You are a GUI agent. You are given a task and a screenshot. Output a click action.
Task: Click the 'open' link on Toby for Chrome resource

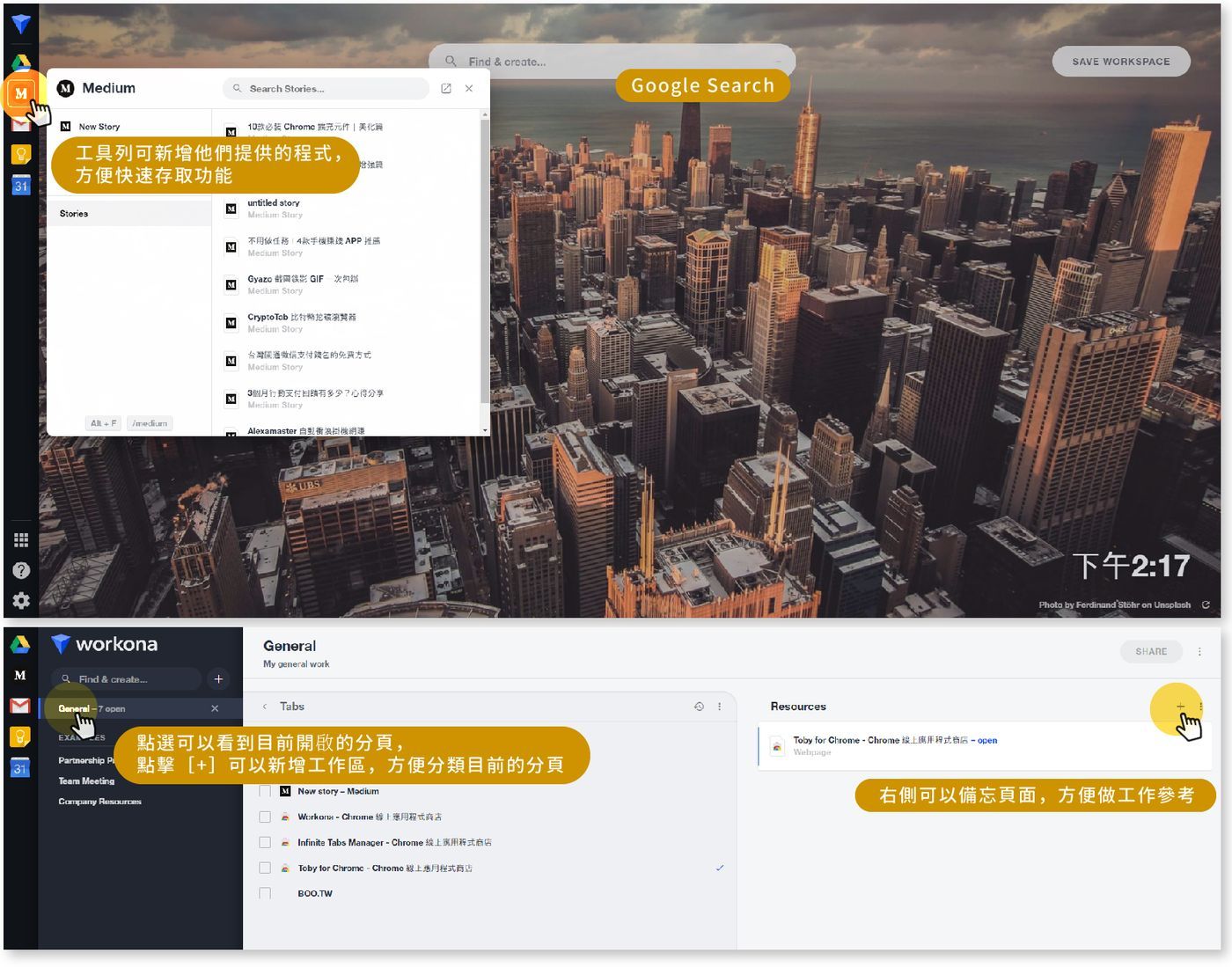[987, 740]
